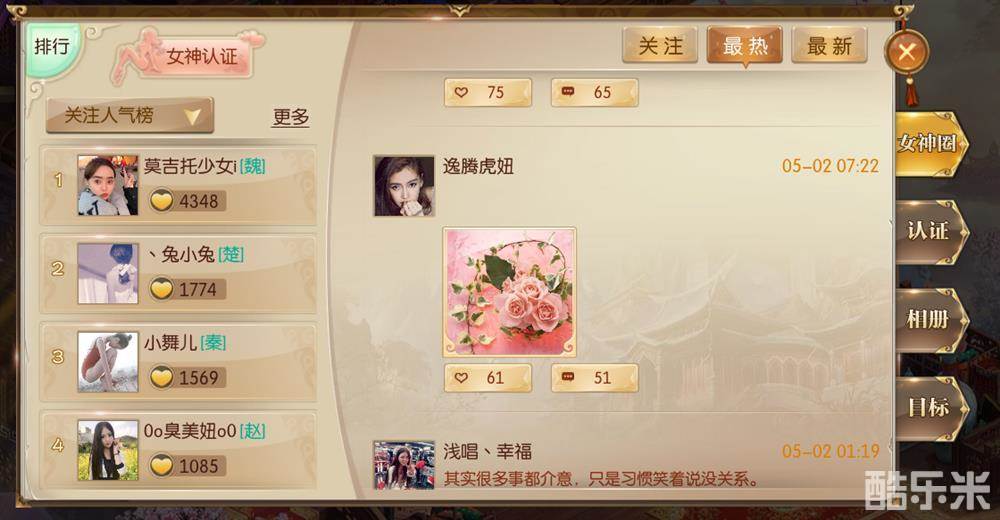The height and width of the screenshot is (520, 1000).
Task: Click the gold heart icon beside 1085
Action: click(161, 466)
